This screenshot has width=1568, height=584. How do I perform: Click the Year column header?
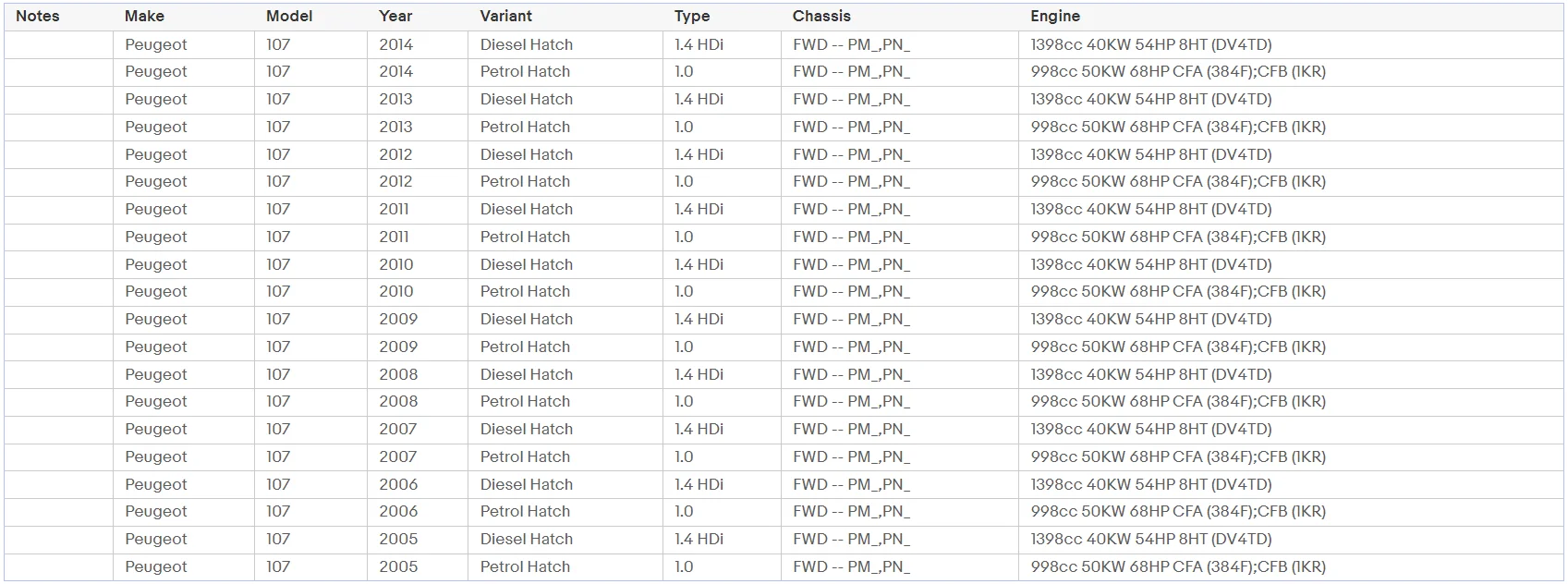395,16
